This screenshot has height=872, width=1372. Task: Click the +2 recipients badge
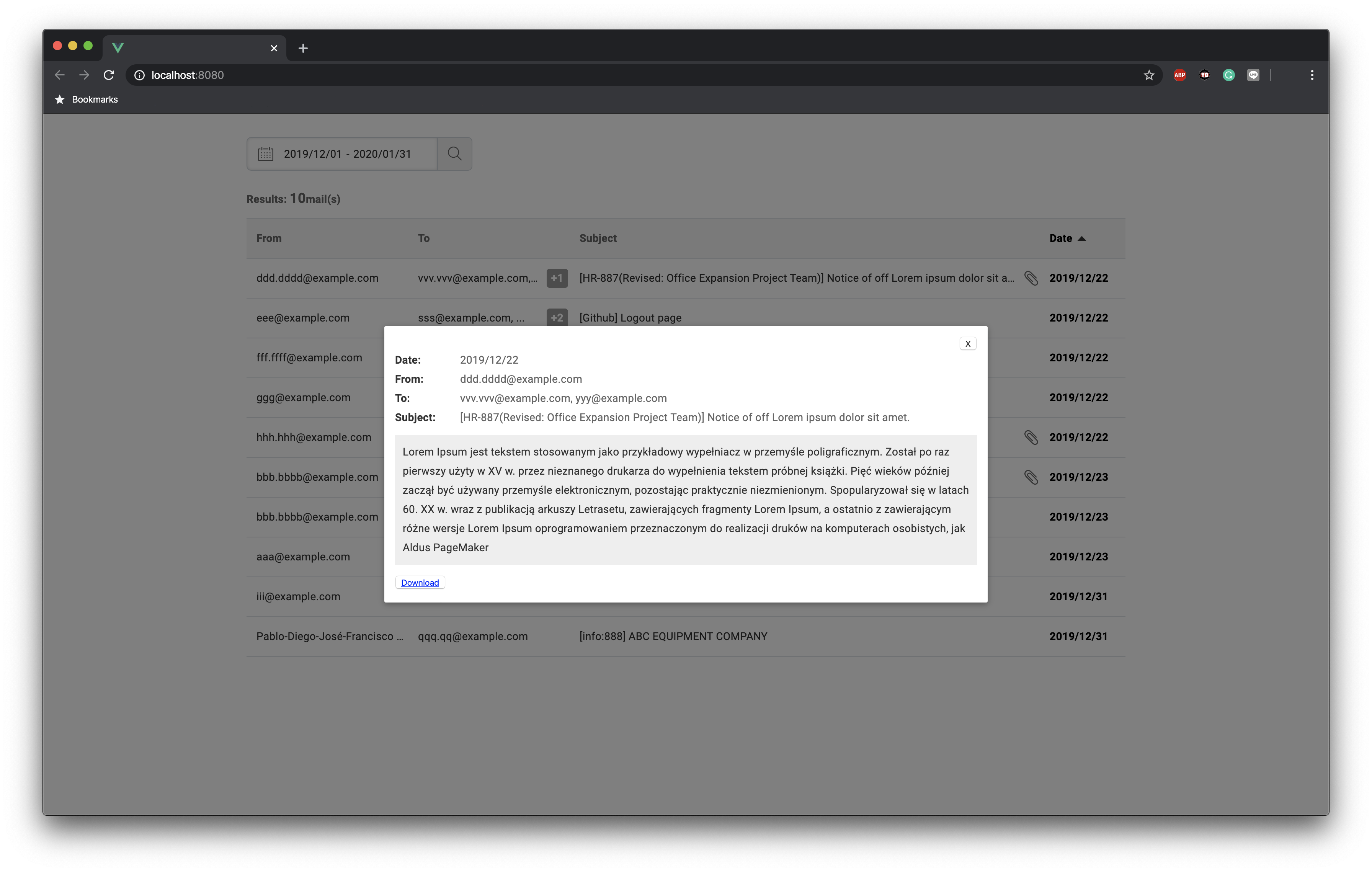[557, 317]
